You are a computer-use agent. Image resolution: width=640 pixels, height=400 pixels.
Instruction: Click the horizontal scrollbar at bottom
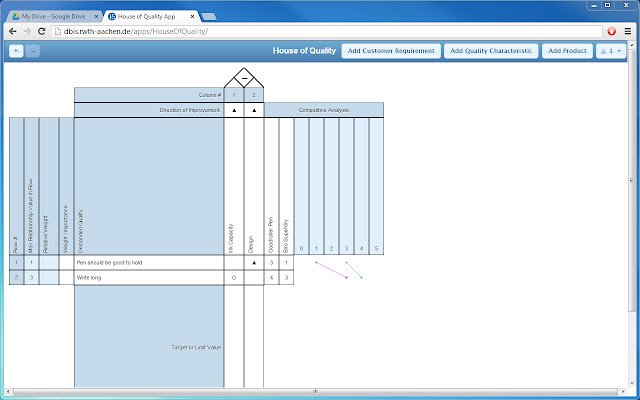[x=315, y=392]
